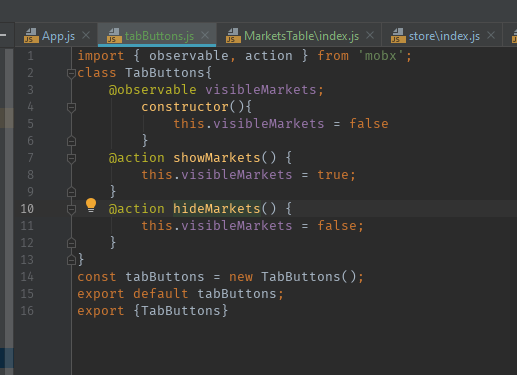Click the JS file icon on App.js tab

point(31,36)
